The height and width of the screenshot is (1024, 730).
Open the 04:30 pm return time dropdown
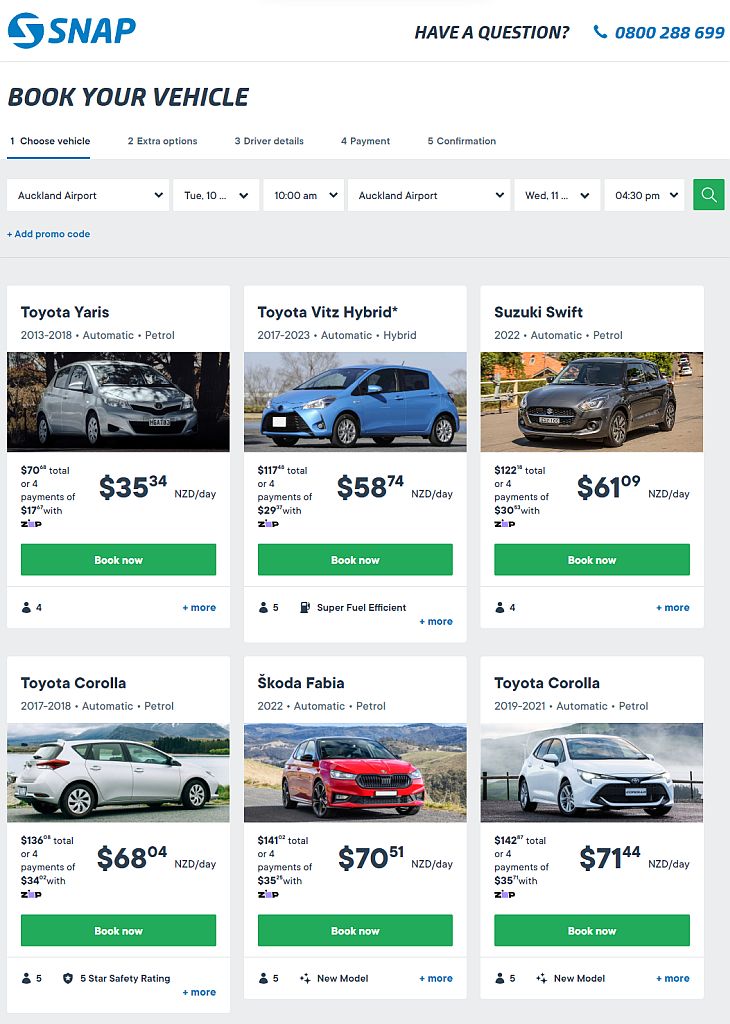[x=644, y=194]
